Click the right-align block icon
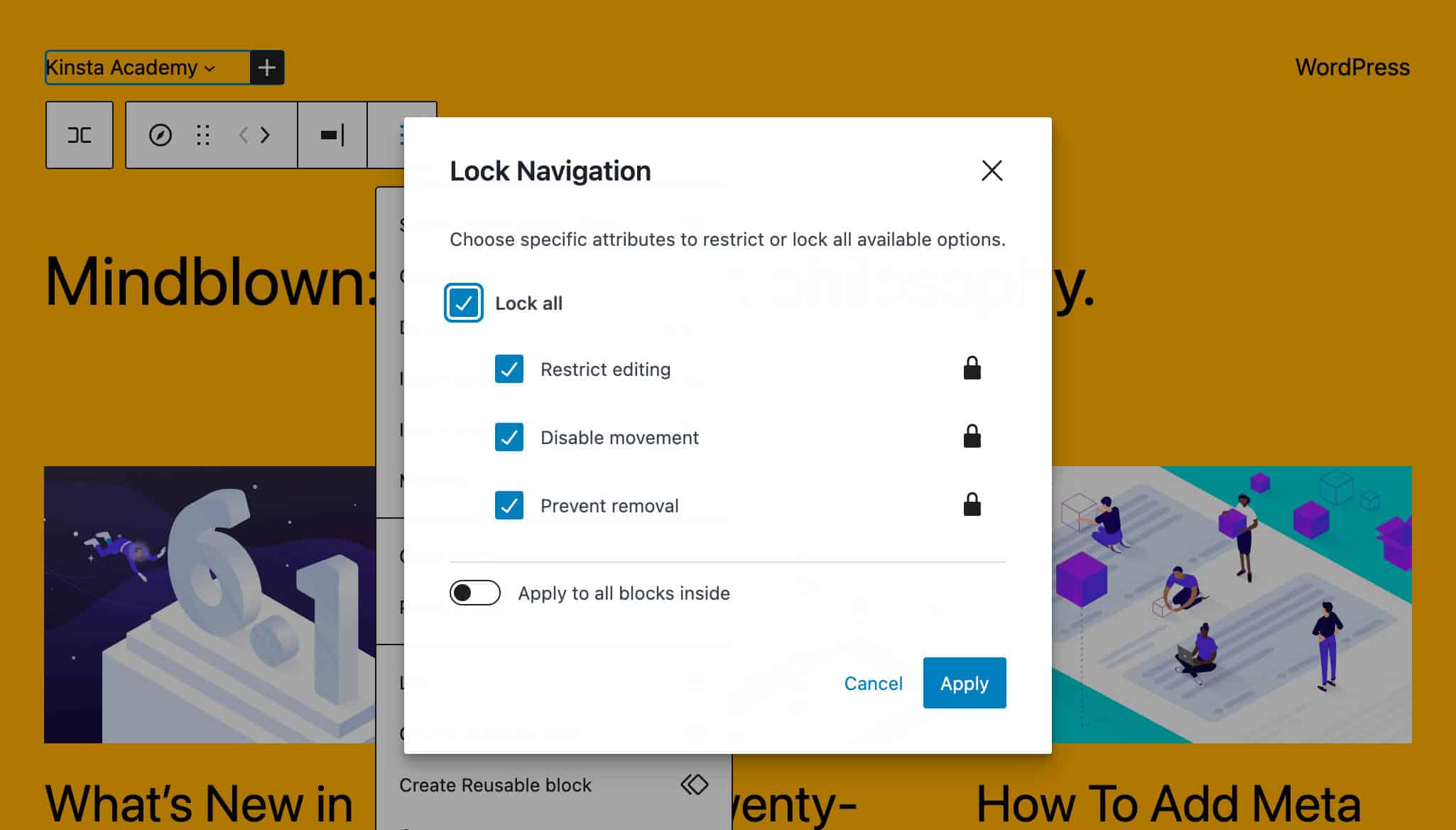Screen dimensions: 1456x830 (x=332, y=134)
